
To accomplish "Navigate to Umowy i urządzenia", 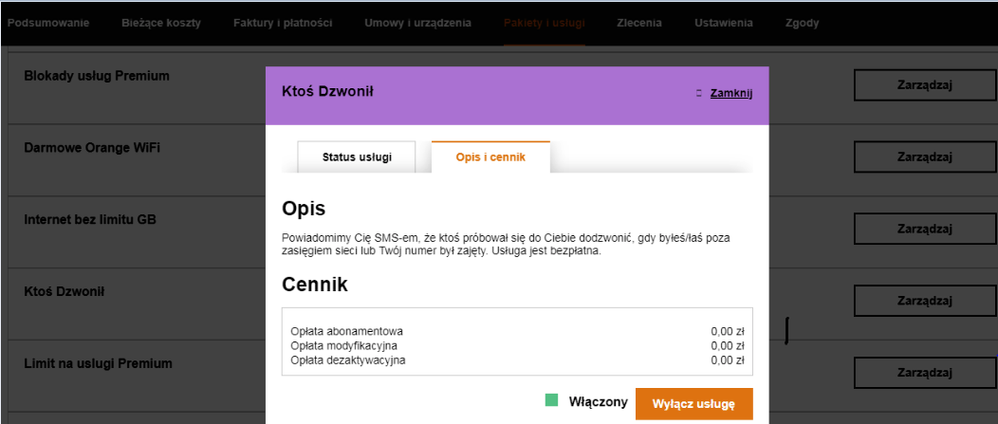I will (418, 22).
